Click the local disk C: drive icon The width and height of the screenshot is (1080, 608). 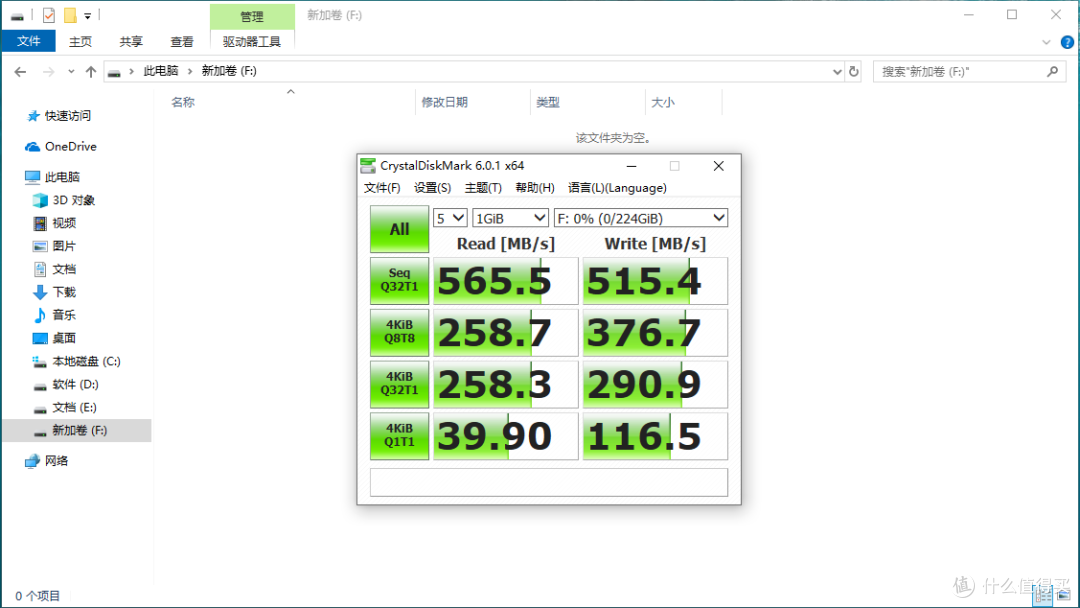(x=40, y=361)
